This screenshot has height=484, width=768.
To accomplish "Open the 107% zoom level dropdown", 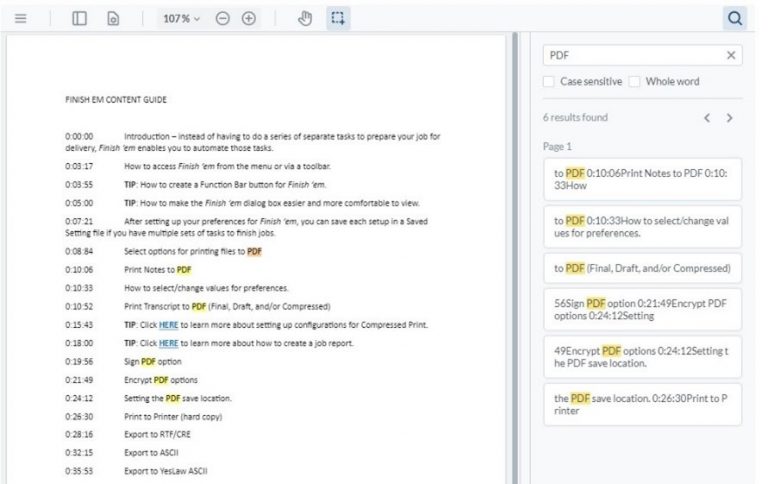I will point(181,18).
